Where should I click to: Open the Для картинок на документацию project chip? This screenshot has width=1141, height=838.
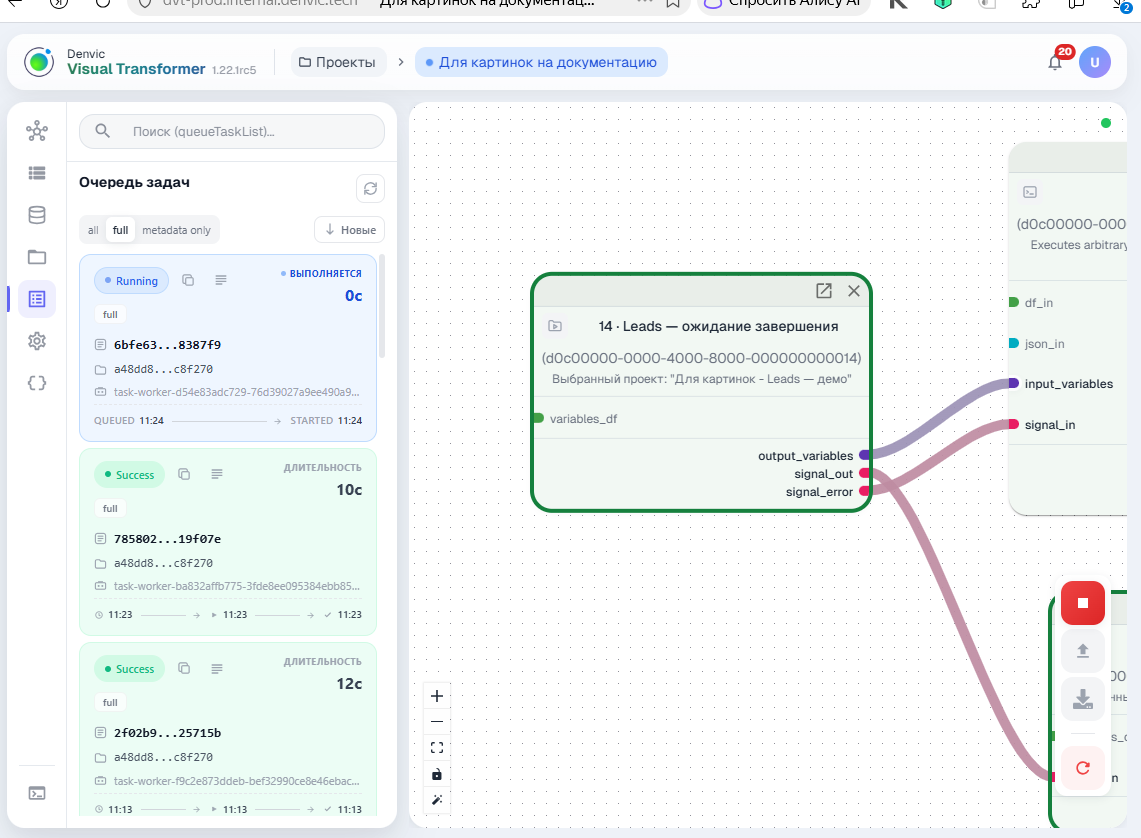click(x=541, y=63)
